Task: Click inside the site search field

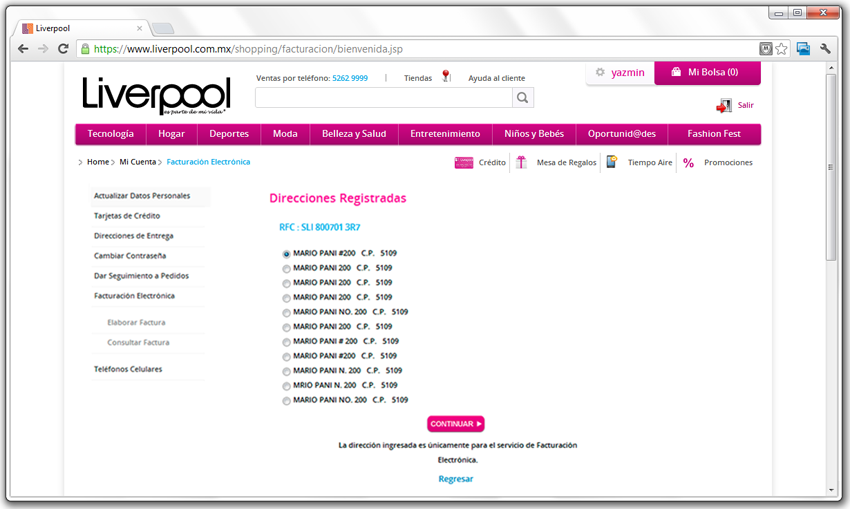Action: tap(384, 98)
